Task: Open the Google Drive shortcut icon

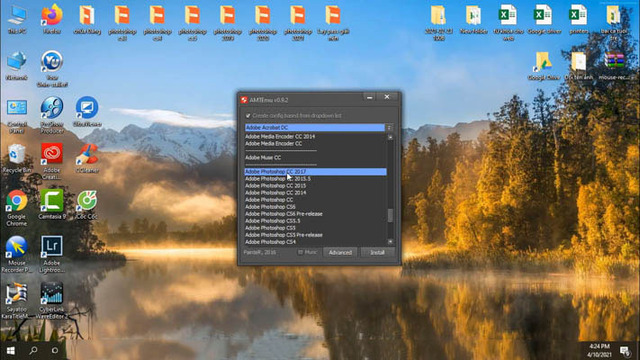Action: (x=543, y=66)
